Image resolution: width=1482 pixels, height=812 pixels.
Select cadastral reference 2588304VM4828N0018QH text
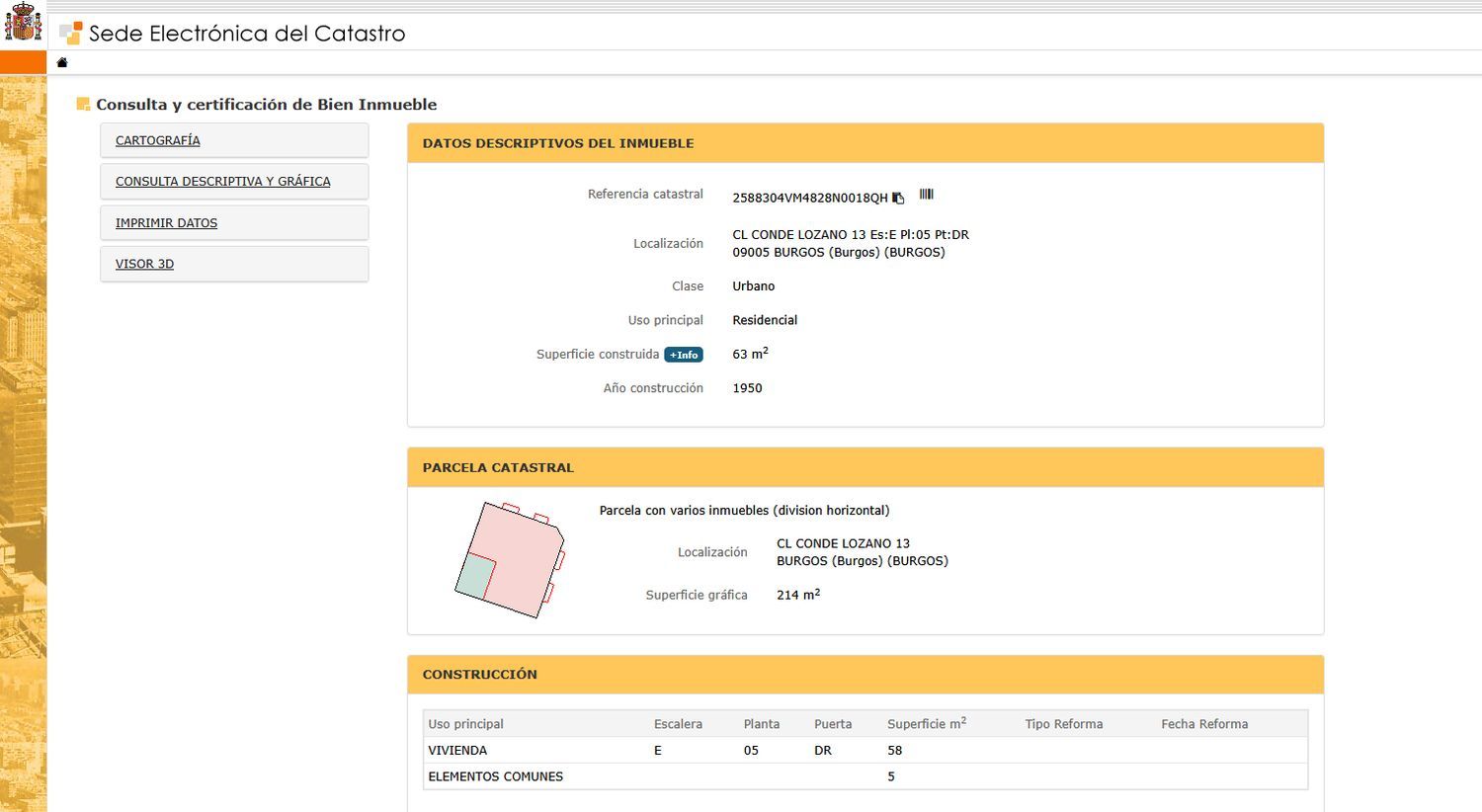(810, 198)
